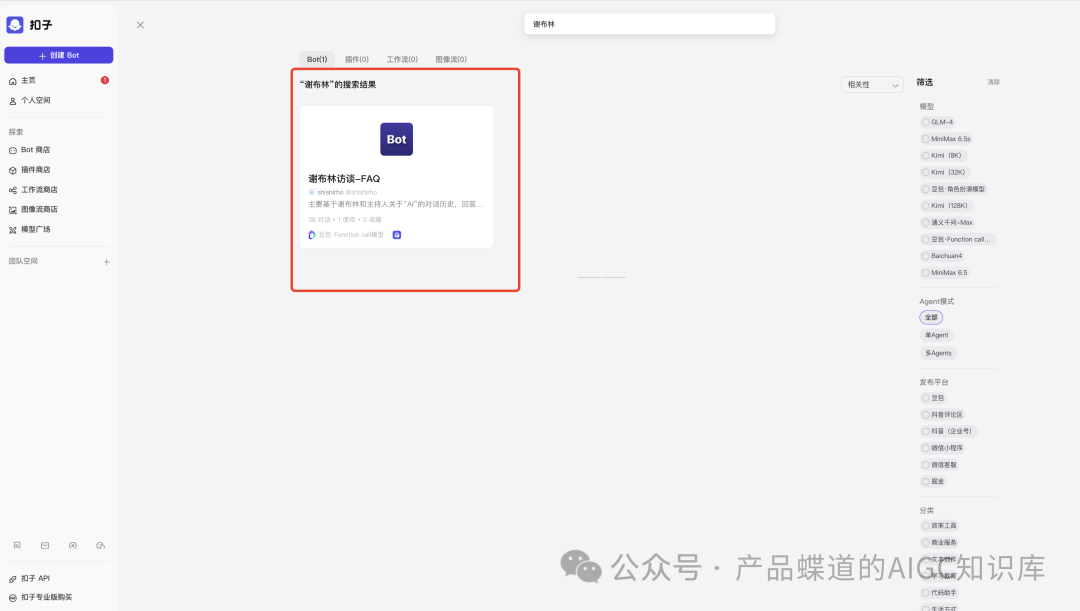Click the blue platform icon on bot card
The image size is (1080, 611).
pos(397,235)
